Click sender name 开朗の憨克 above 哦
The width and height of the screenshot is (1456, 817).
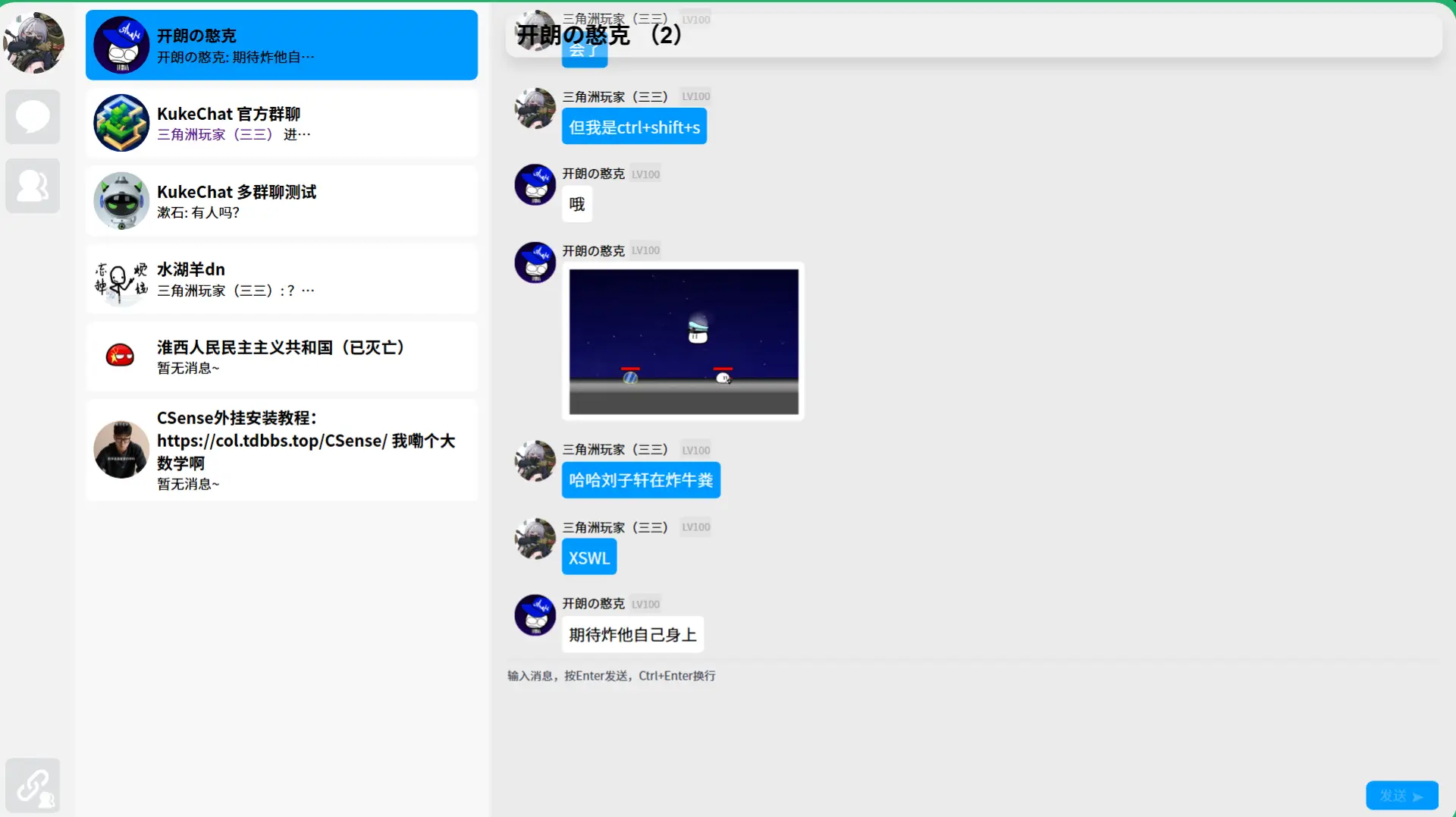tap(593, 174)
